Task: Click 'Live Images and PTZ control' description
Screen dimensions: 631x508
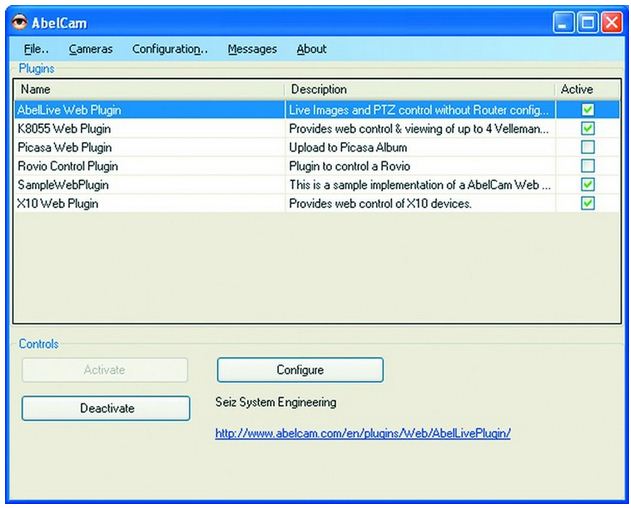Action: 419,110
